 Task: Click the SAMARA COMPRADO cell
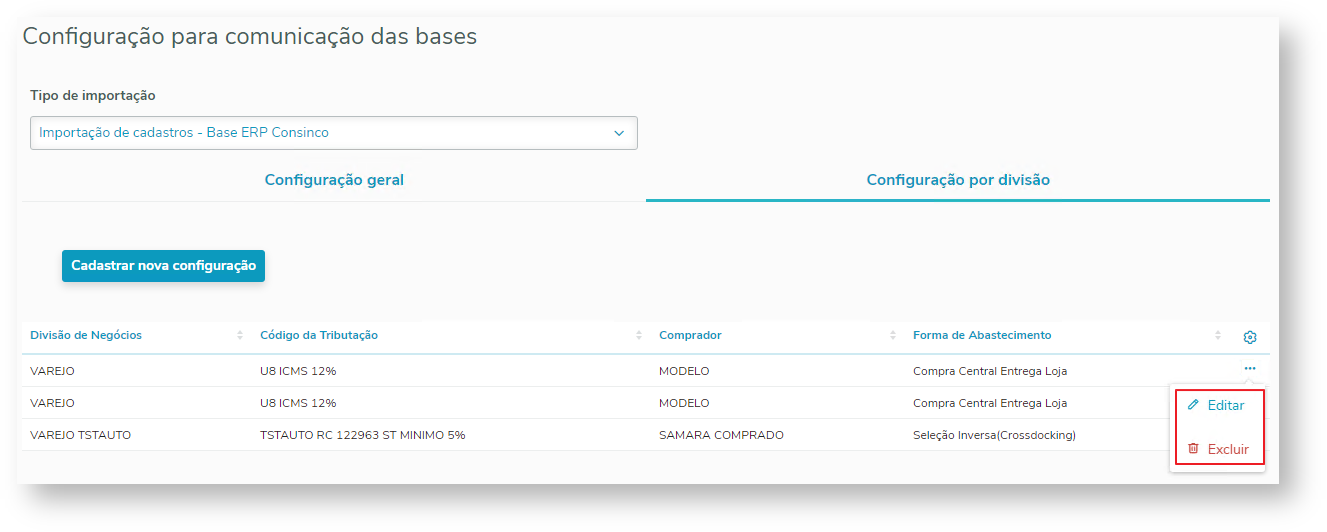click(721, 435)
